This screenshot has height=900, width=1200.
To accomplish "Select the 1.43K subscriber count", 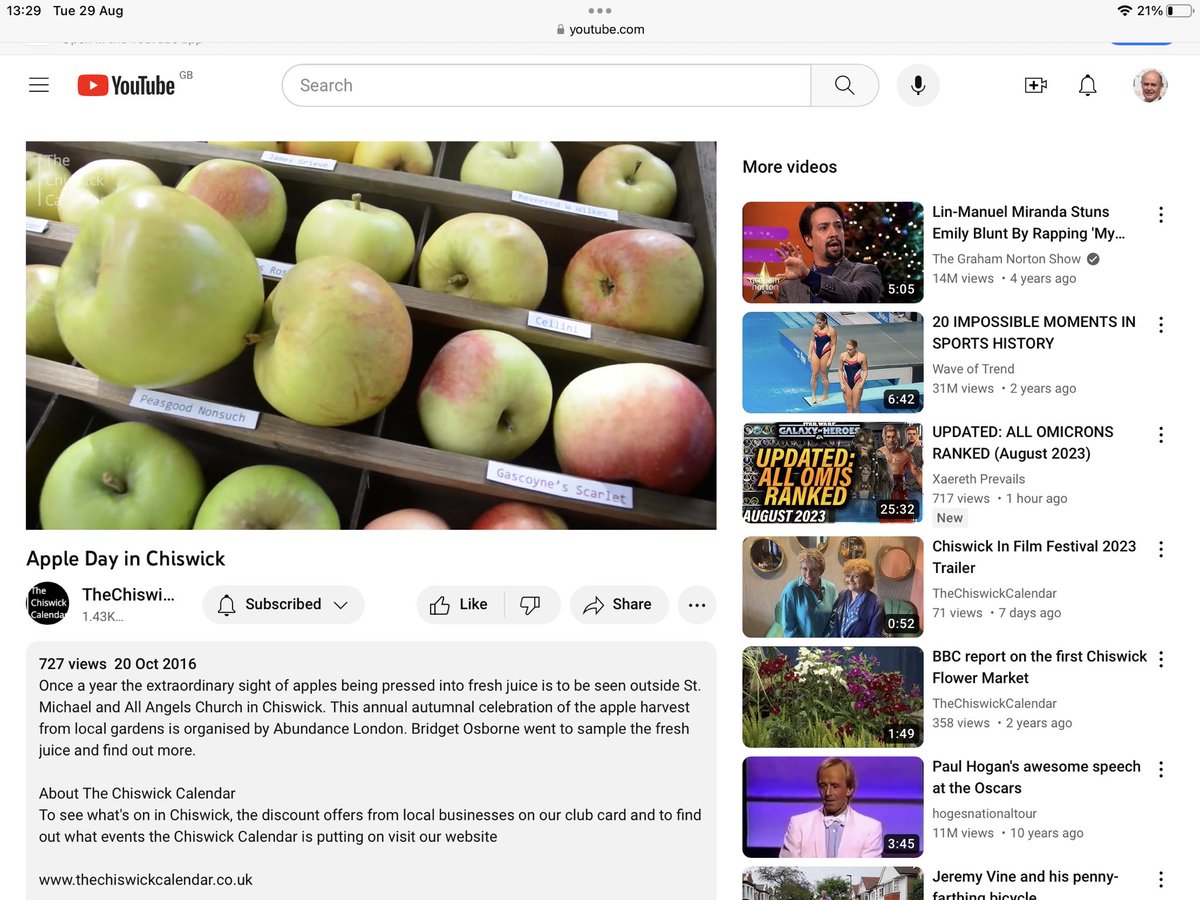I will [103, 617].
